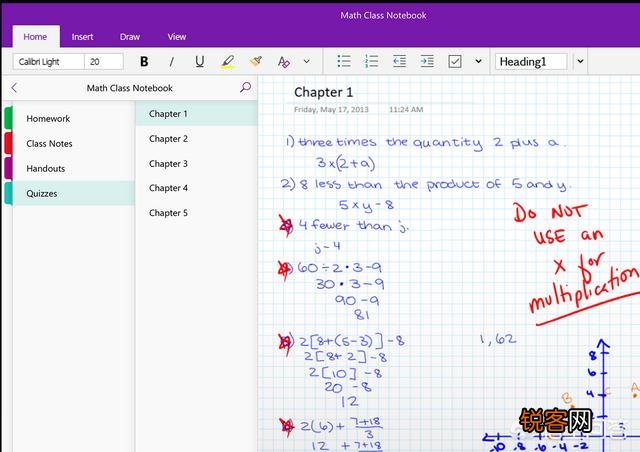Click the Heading1 style box

pyautogui.click(x=531, y=62)
